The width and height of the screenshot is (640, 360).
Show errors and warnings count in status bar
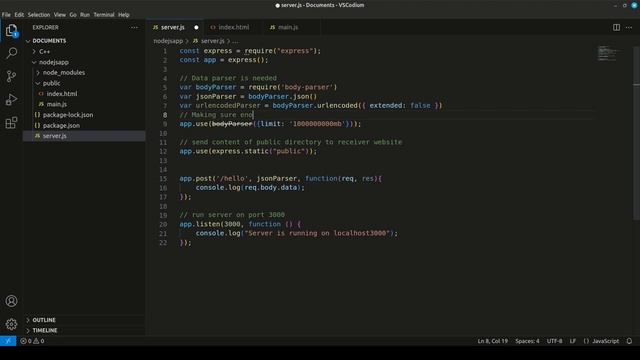pyautogui.click(x=32, y=341)
